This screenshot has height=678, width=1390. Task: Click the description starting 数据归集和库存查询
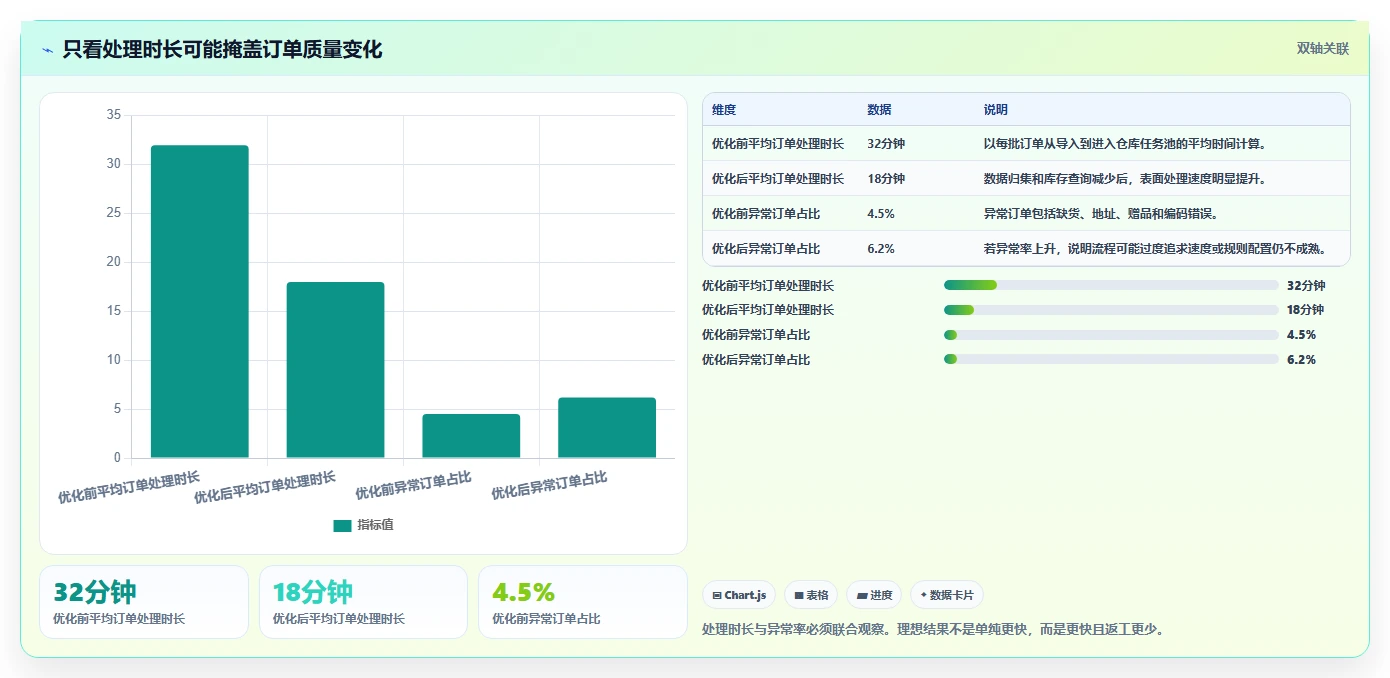1125,179
